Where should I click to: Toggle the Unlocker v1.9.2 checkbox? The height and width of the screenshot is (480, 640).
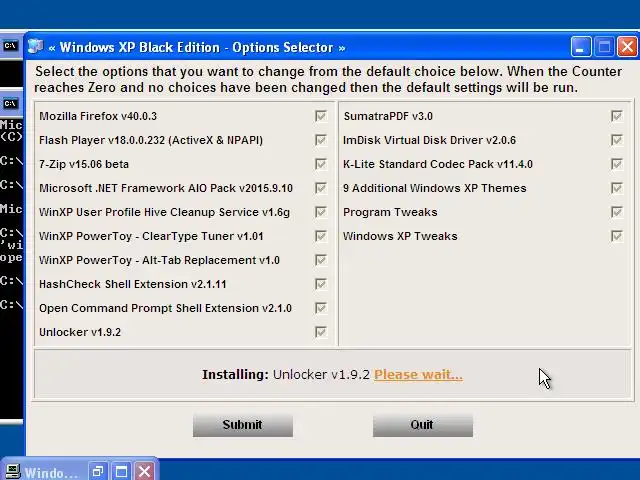click(x=321, y=332)
